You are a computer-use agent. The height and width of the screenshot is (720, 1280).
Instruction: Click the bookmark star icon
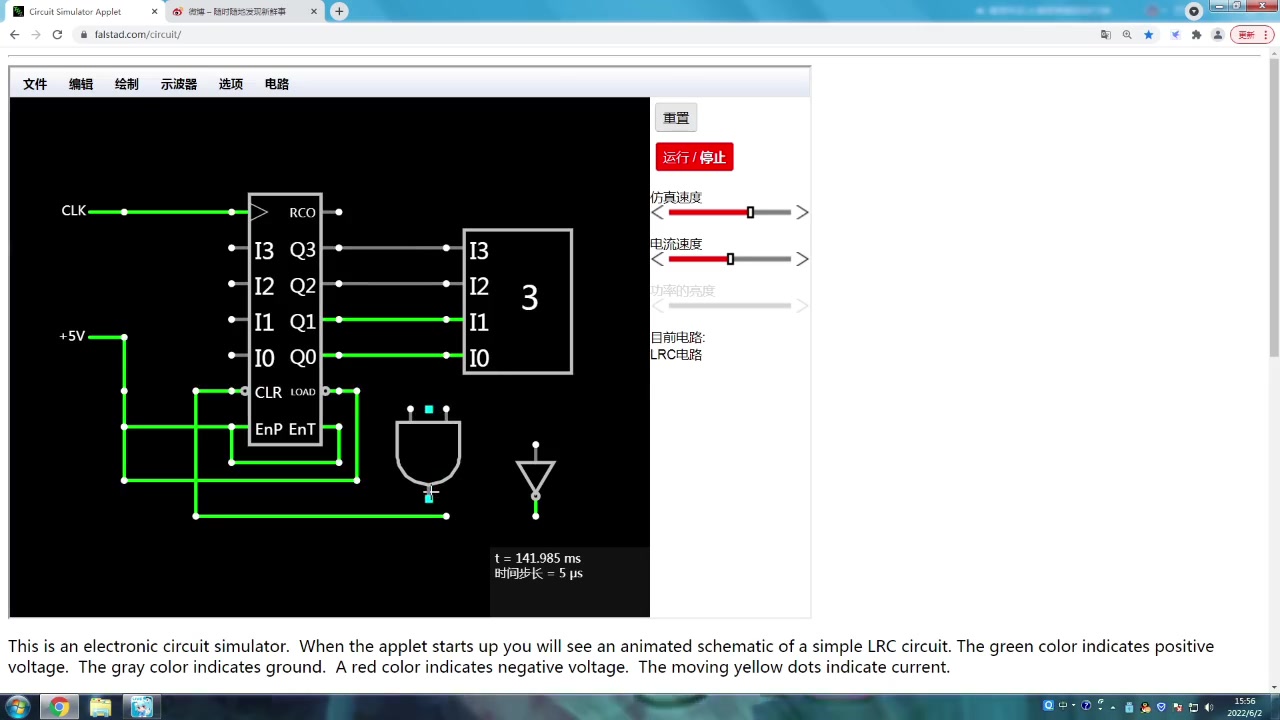(x=1149, y=34)
